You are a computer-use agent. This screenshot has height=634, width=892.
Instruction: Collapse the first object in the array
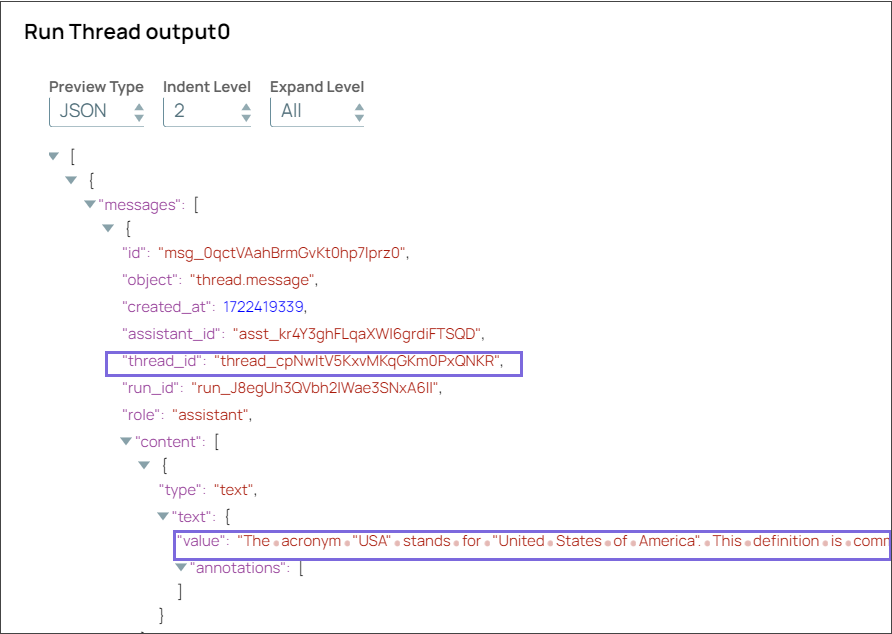[x=71, y=180]
